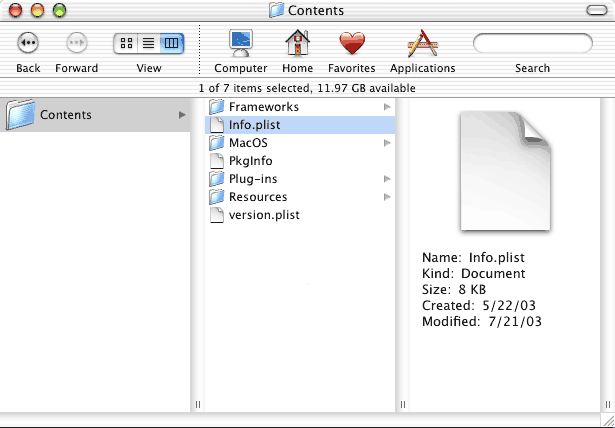The image size is (615, 428).
Task: Switch to list view mode
Action: click(x=149, y=43)
